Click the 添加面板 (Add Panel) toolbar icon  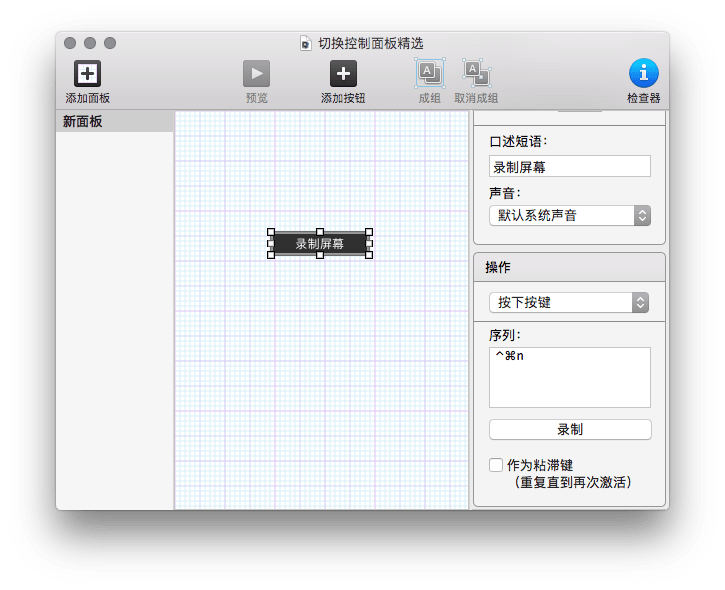pos(88,74)
